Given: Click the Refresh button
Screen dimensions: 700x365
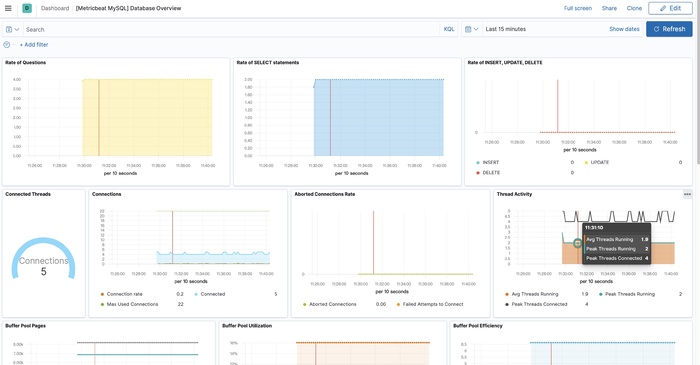Looking at the screenshot, I should pos(669,29).
